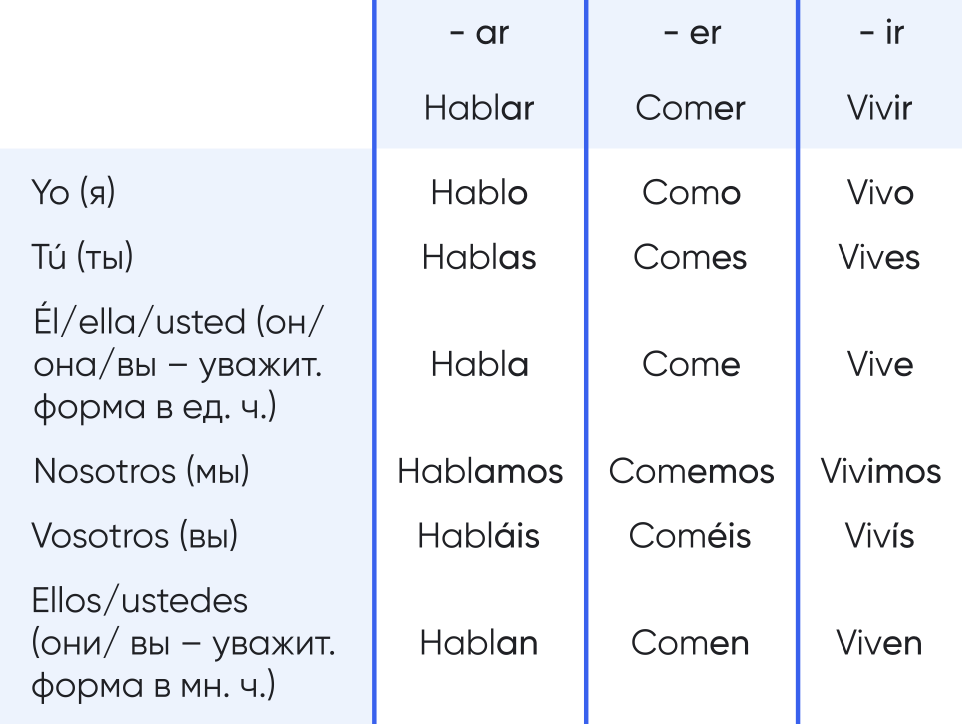This screenshot has width=962, height=724.
Task: Click the '- er' column header
Action: pos(690,35)
